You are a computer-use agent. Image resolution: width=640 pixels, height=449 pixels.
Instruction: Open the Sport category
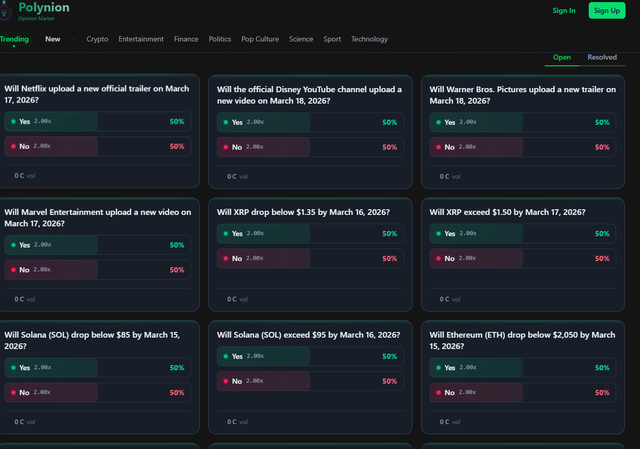[x=332, y=39]
